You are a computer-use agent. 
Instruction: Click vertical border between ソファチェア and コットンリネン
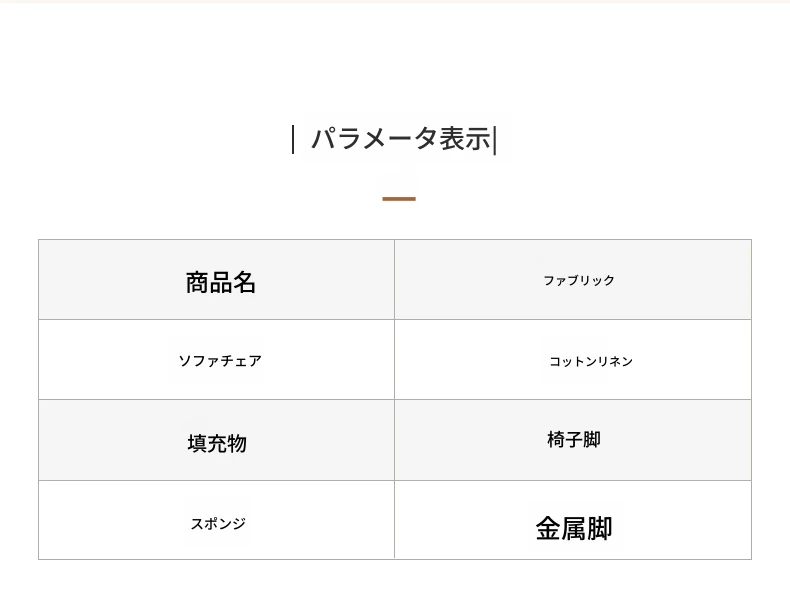pos(395,360)
